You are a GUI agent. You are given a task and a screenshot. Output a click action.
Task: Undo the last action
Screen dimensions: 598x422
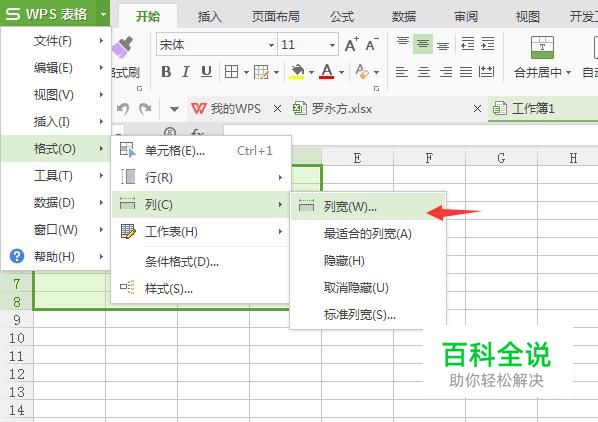123,109
